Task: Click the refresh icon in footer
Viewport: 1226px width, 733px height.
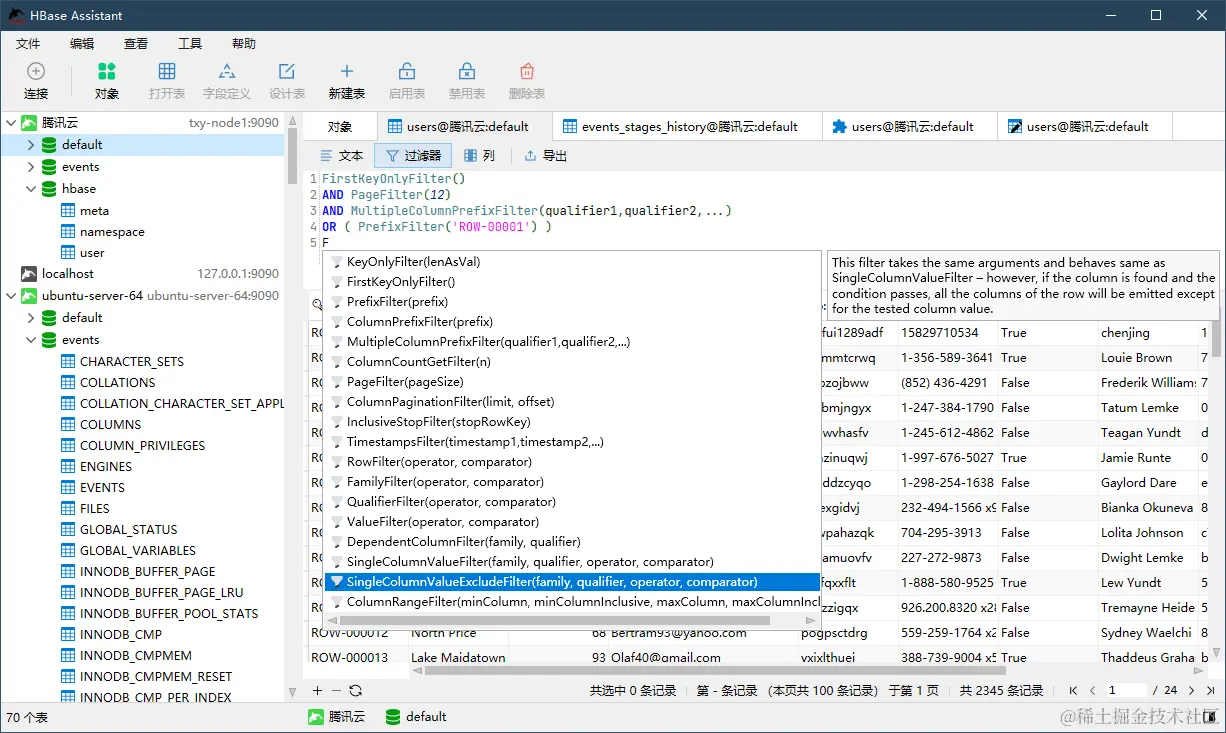Action: (355, 690)
